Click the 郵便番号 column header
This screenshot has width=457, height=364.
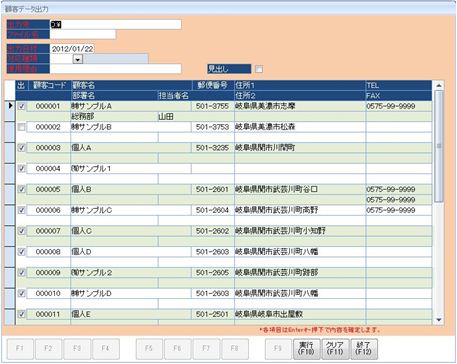tap(213, 85)
